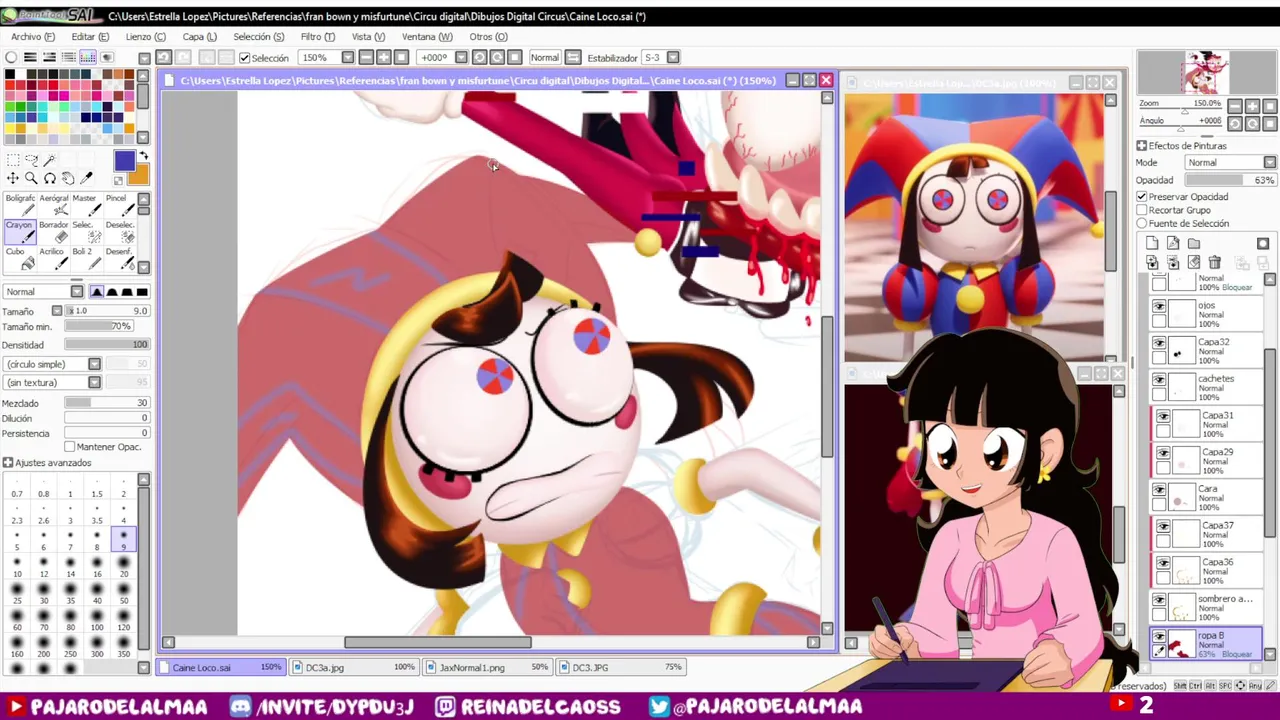
Task: Swap foreground and background colors
Action: point(143,157)
